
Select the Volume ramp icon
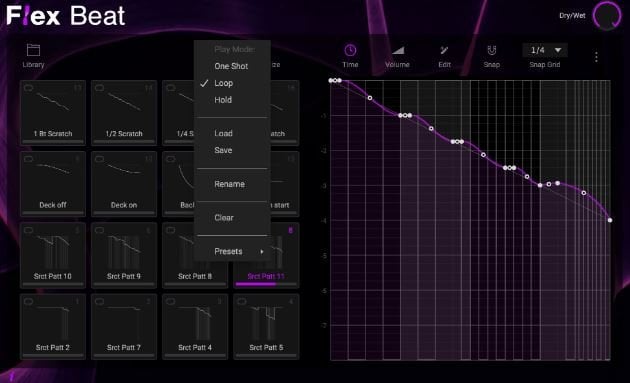397,50
